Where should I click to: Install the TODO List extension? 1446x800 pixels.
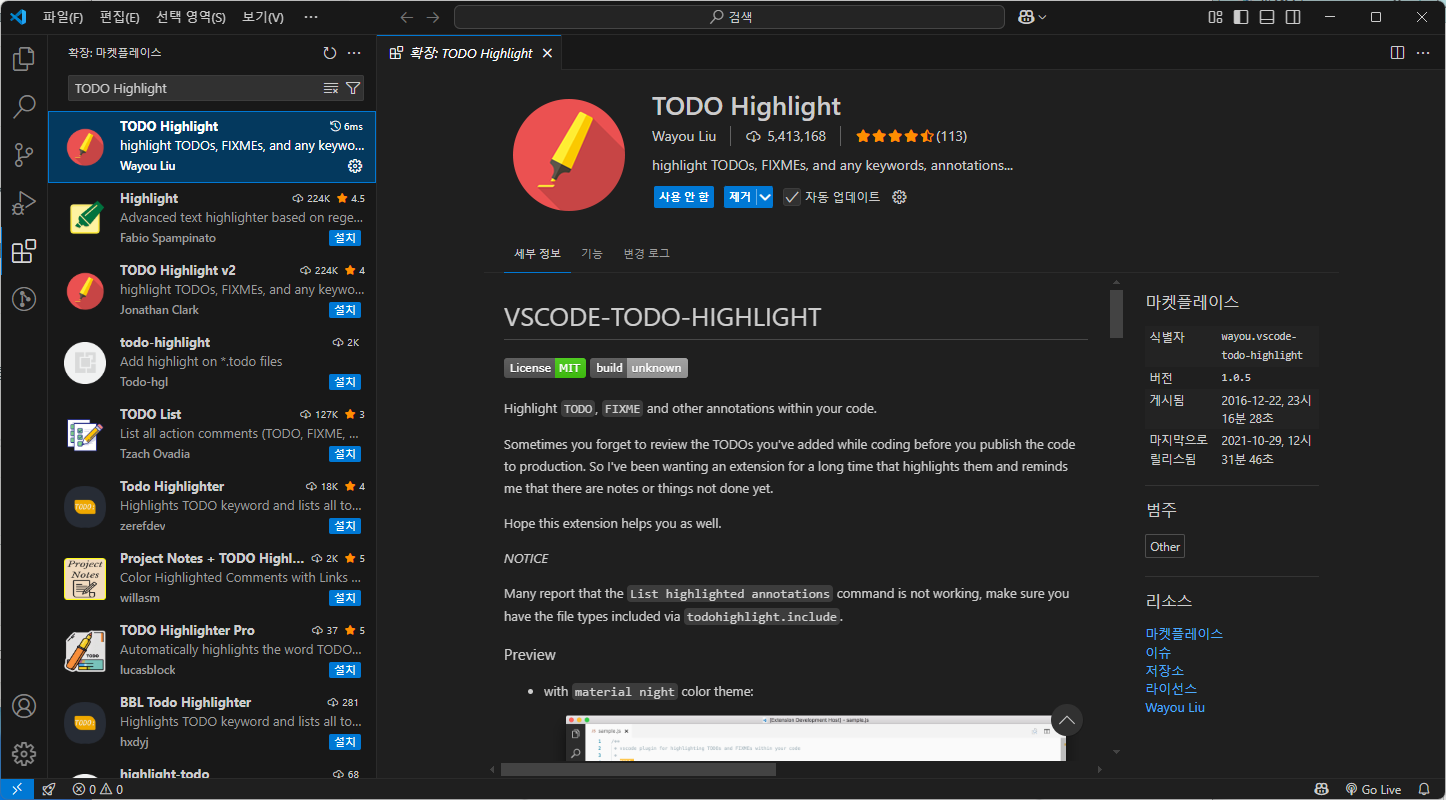pyautogui.click(x=345, y=454)
